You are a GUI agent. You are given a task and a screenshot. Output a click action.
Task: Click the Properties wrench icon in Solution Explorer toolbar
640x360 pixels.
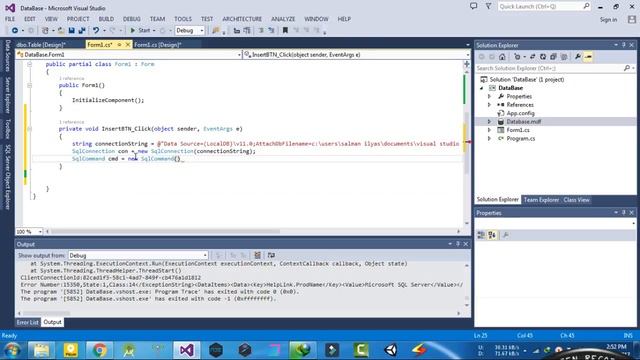click(x=578, y=57)
